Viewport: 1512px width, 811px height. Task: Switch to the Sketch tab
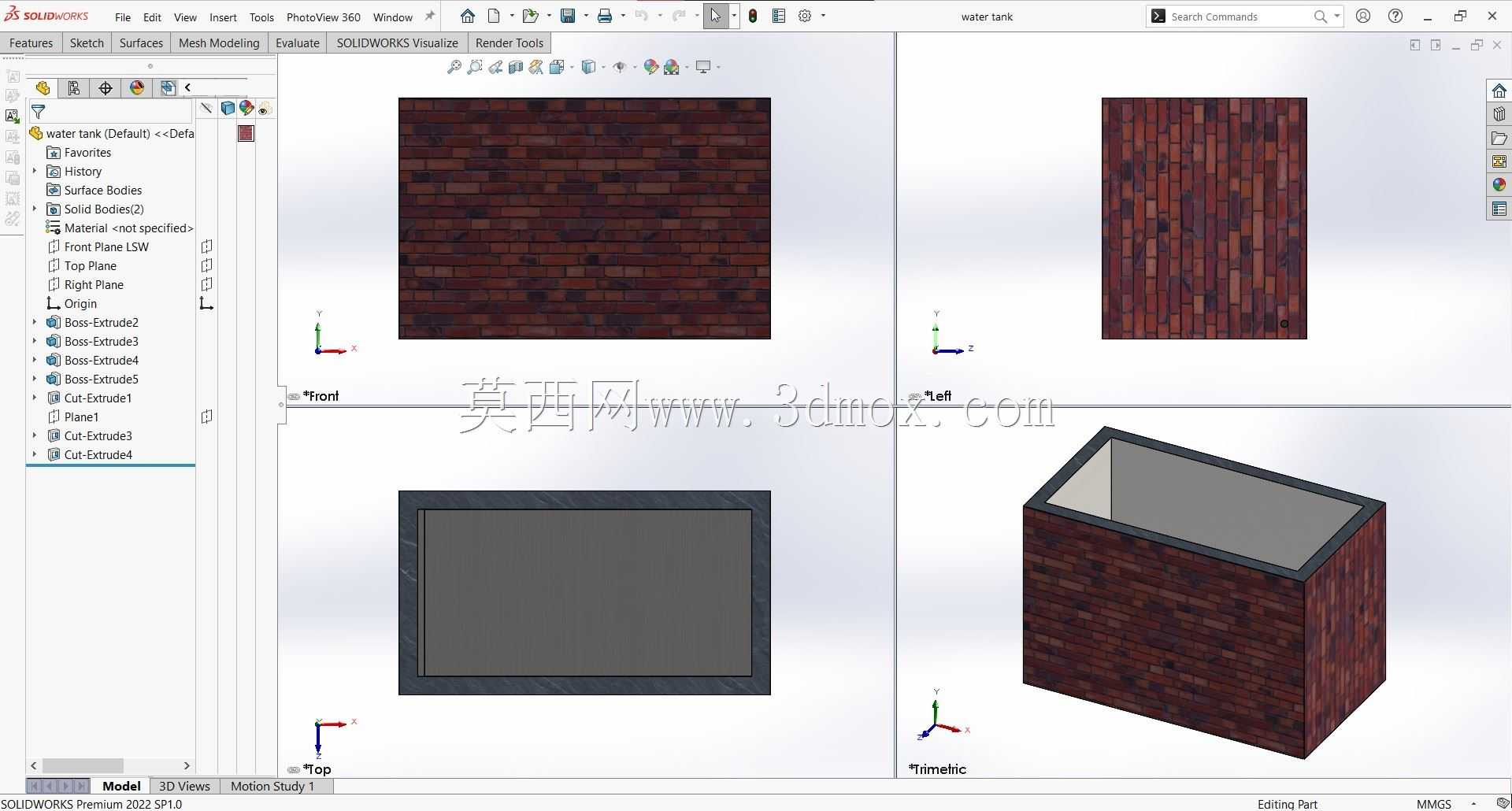[x=87, y=43]
